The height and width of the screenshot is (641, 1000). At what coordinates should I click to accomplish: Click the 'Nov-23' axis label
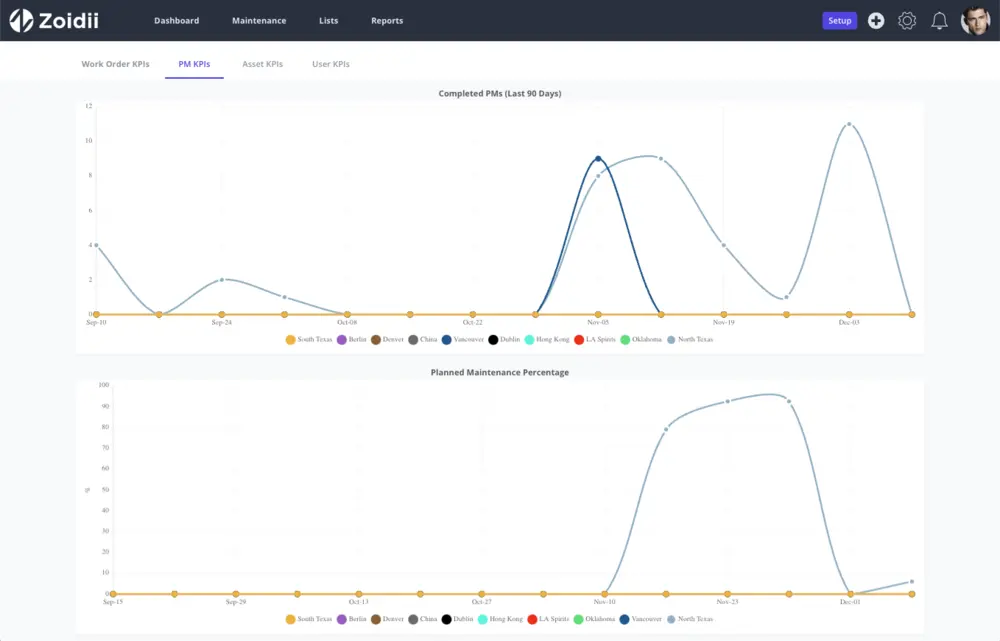pos(727,601)
